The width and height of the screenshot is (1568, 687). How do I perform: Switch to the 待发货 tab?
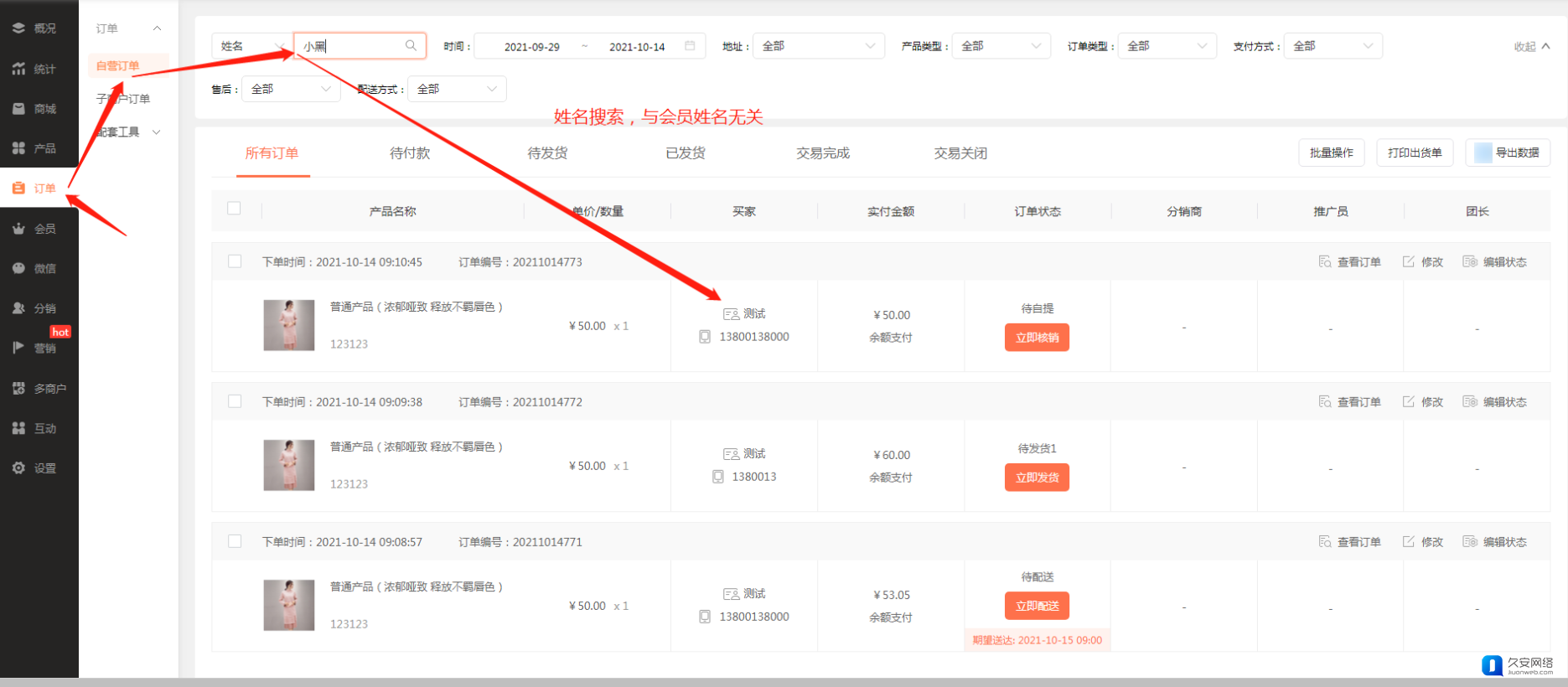(547, 153)
